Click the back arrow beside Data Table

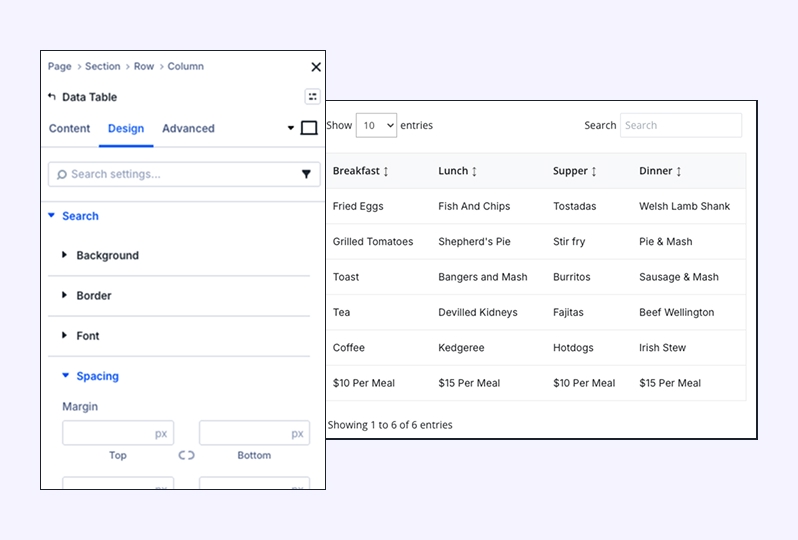tap(52, 97)
